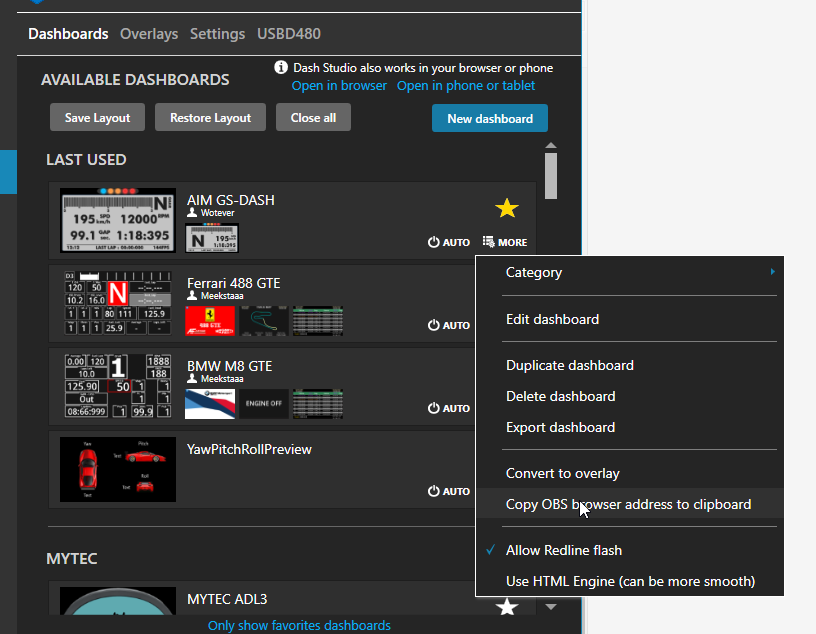Click the MYTEC ADL3 title
Screen dimensions: 816x634
pos(227,599)
